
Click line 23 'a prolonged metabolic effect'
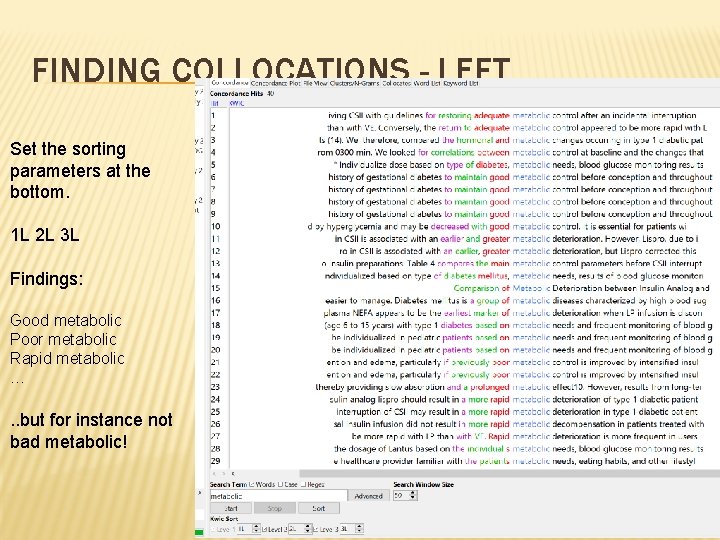(509, 387)
